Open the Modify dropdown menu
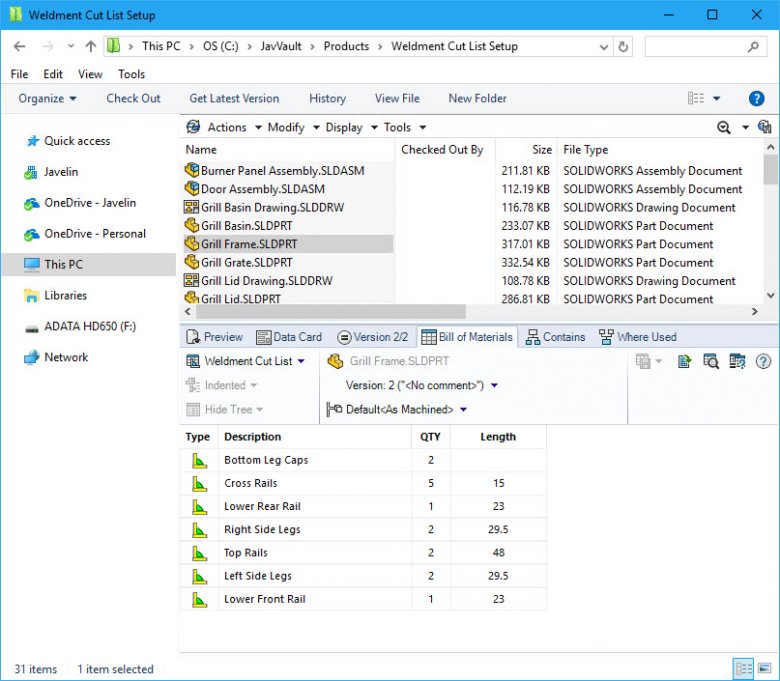Image resolution: width=780 pixels, height=681 pixels. [293, 127]
